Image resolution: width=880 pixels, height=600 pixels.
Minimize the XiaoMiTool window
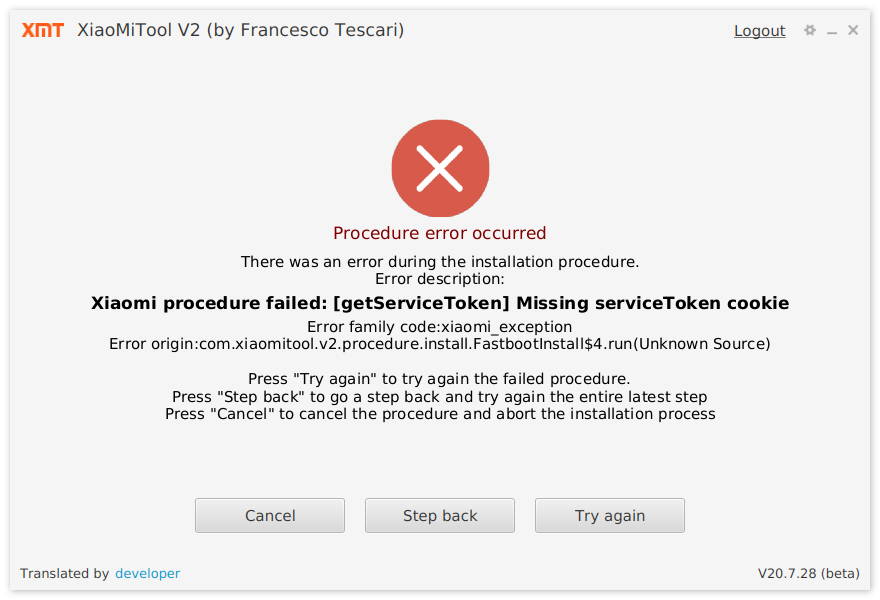[832, 31]
